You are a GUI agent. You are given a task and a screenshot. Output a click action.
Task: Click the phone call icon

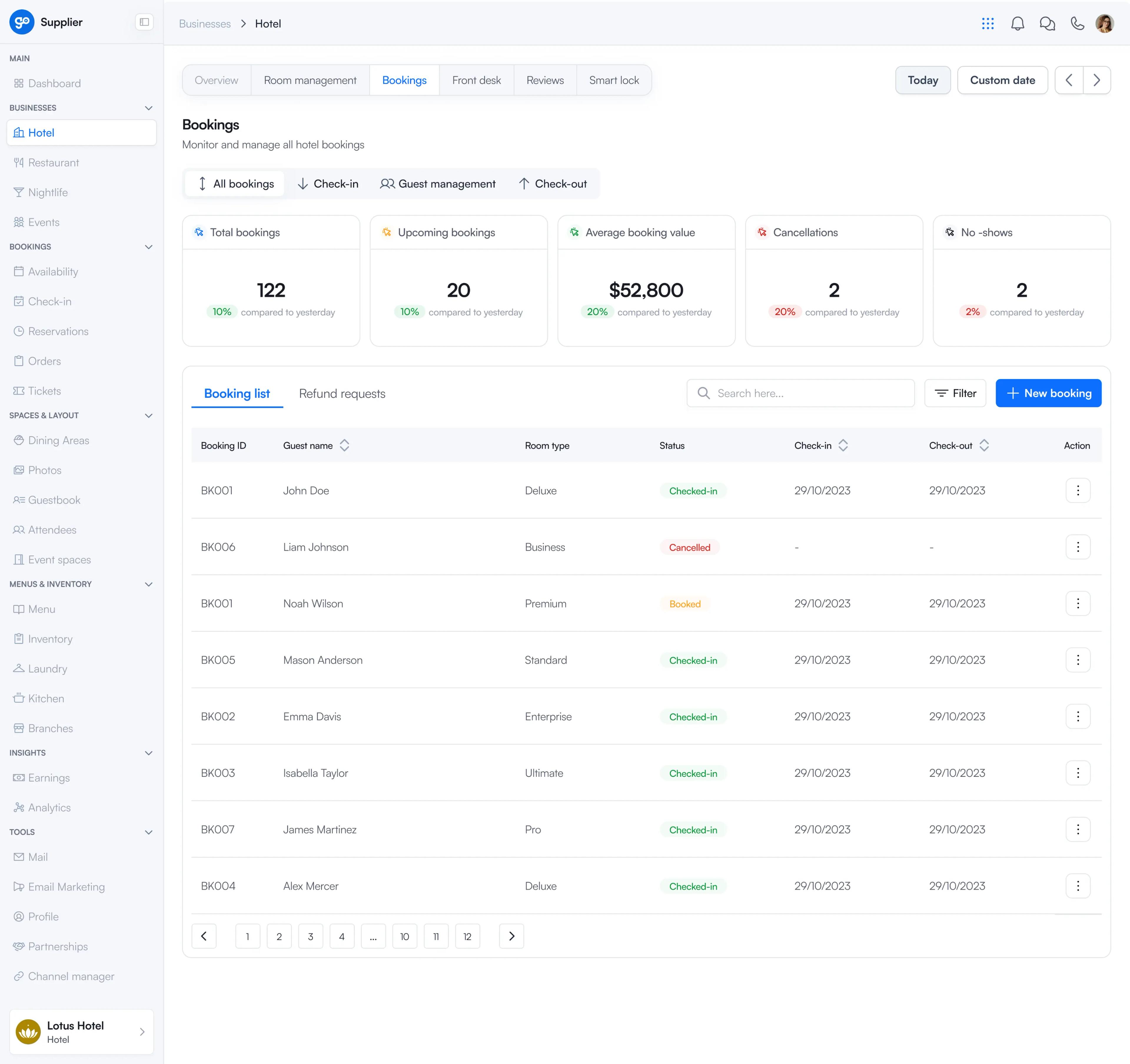coord(1077,23)
